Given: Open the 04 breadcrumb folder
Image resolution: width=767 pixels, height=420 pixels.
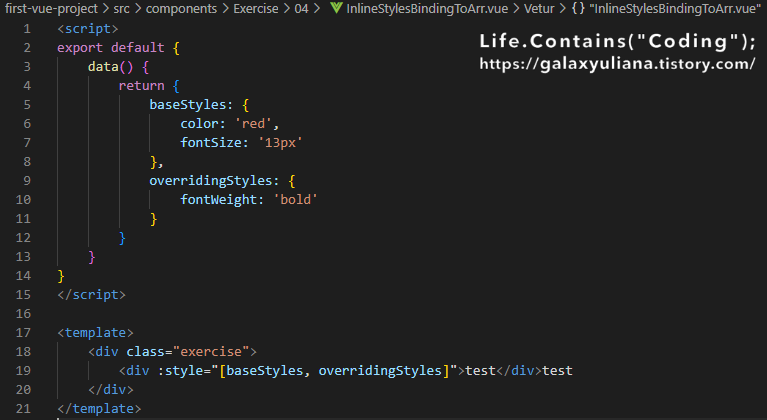Looking at the screenshot, I should [301, 9].
